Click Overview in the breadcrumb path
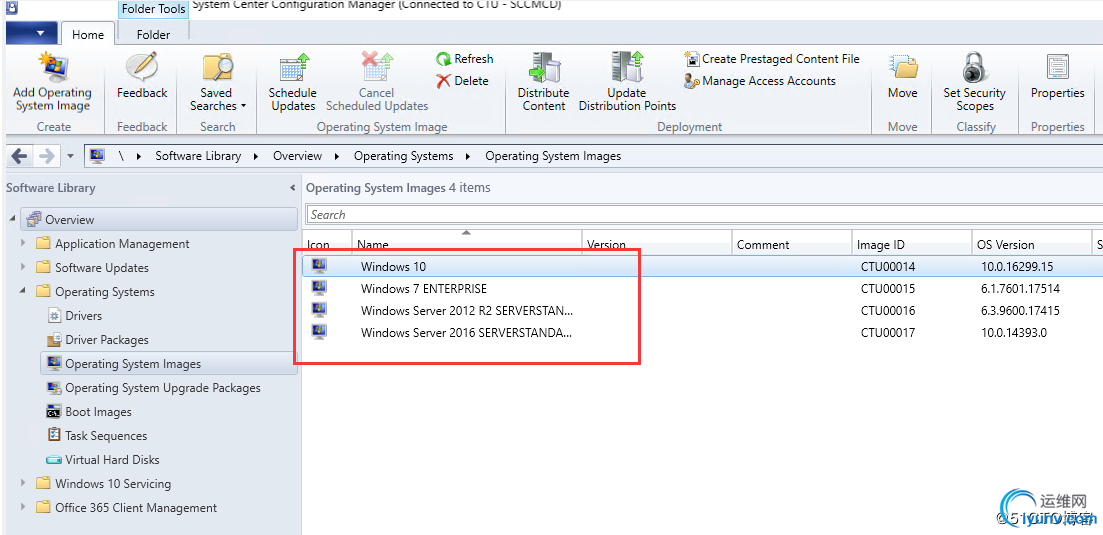Screen dimensions: 1103x535 298,156
